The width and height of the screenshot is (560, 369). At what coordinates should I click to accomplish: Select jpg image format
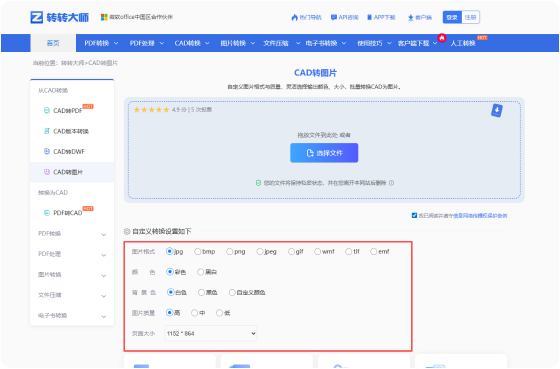pyautogui.click(x=170, y=251)
